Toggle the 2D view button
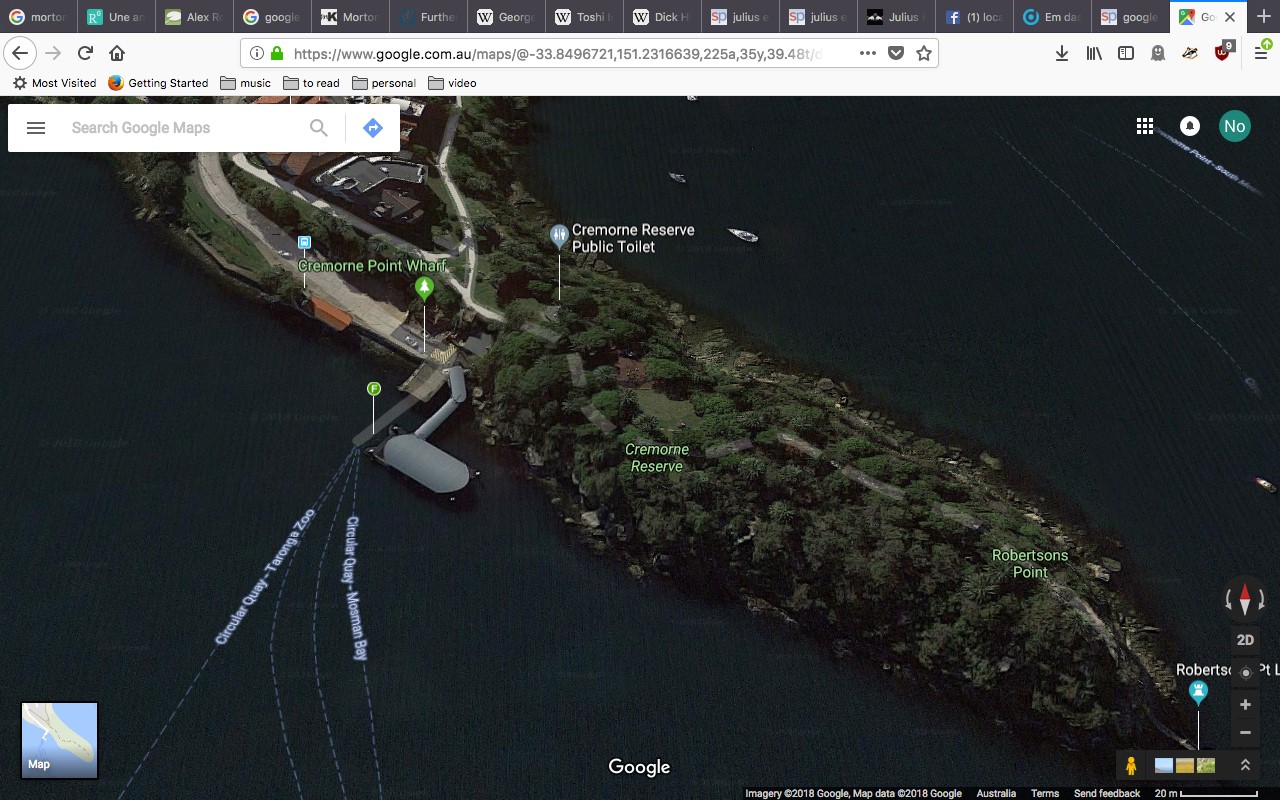1280x800 pixels. pyautogui.click(x=1245, y=640)
